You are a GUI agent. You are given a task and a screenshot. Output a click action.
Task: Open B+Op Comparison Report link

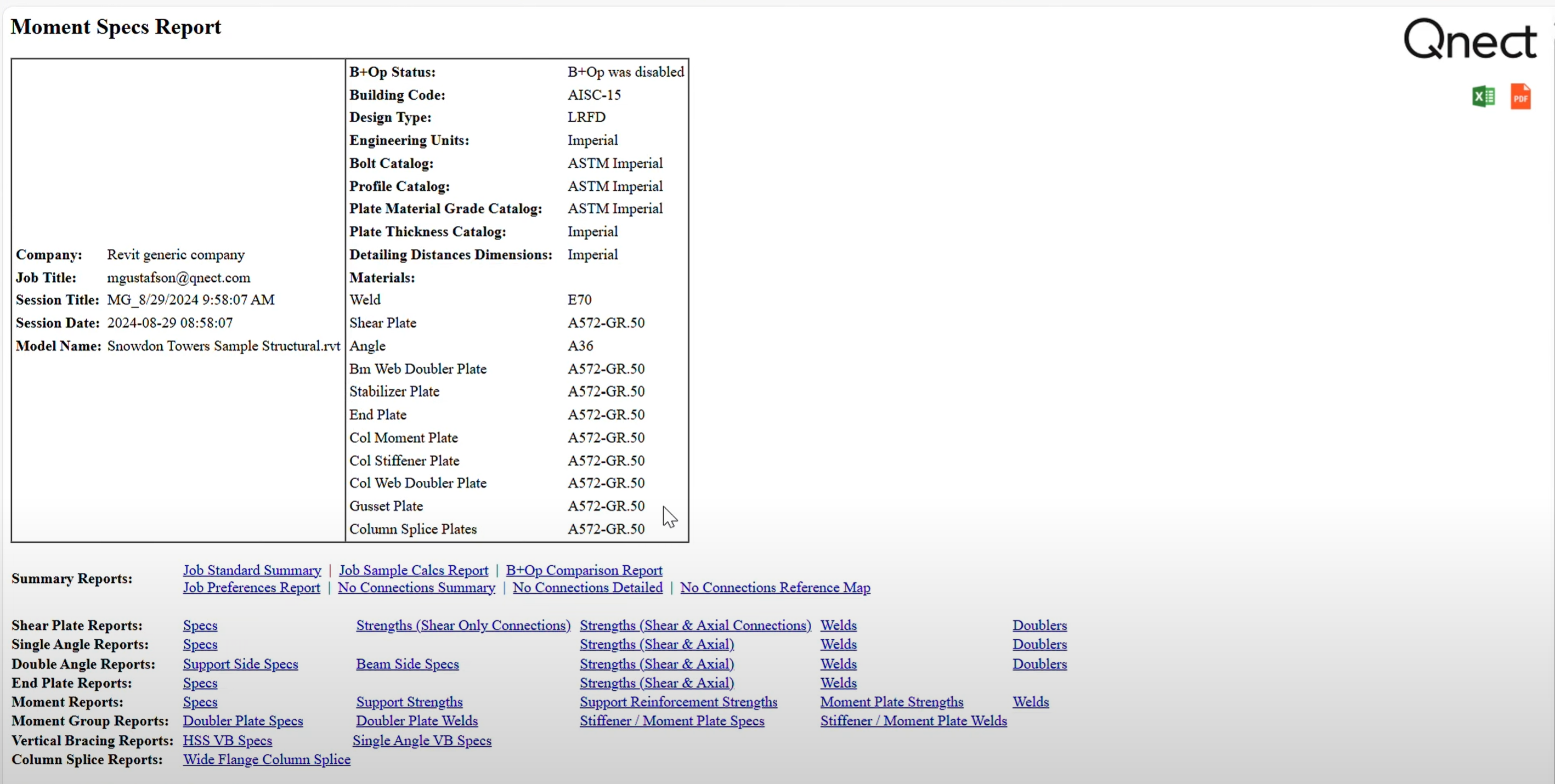point(584,570)
